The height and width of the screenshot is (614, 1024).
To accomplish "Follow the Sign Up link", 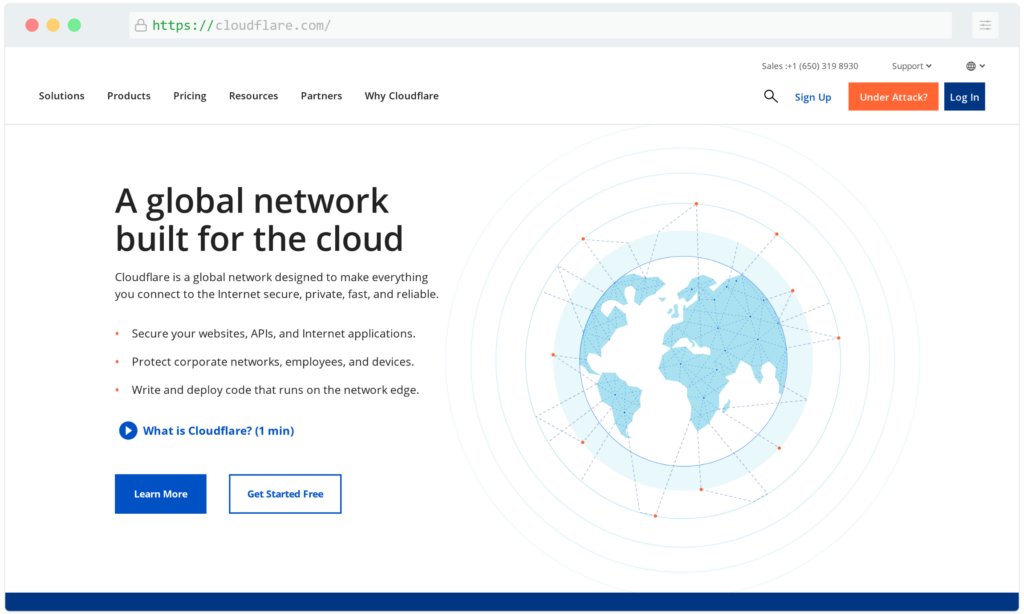I will (813, 97).
